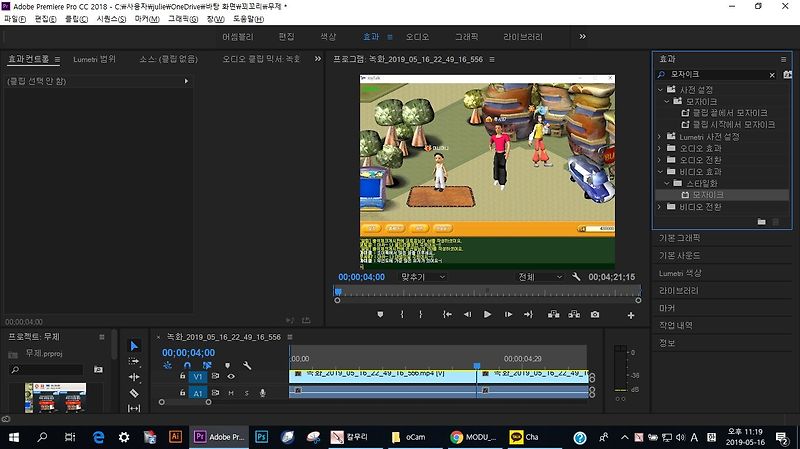Open Photoshop from the taskbar
The height and width of the screenshot is (449, 800).
tap(261, 437)
